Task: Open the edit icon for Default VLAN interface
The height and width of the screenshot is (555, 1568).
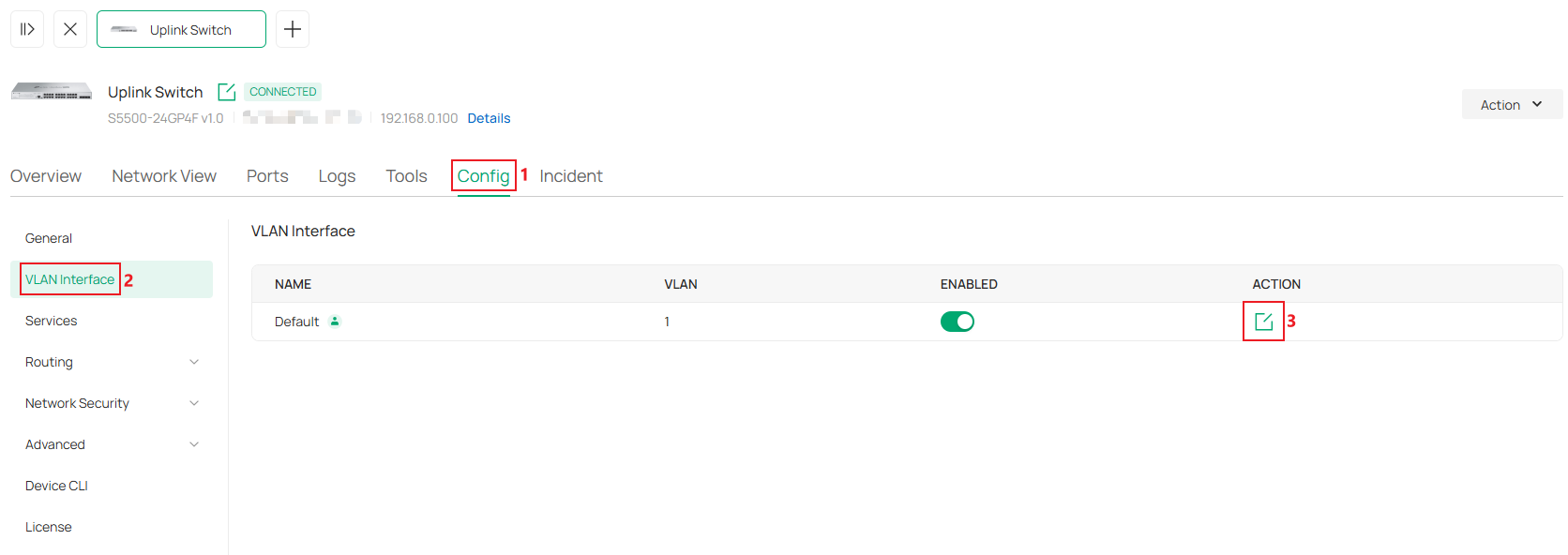Action: (1263, 321)
